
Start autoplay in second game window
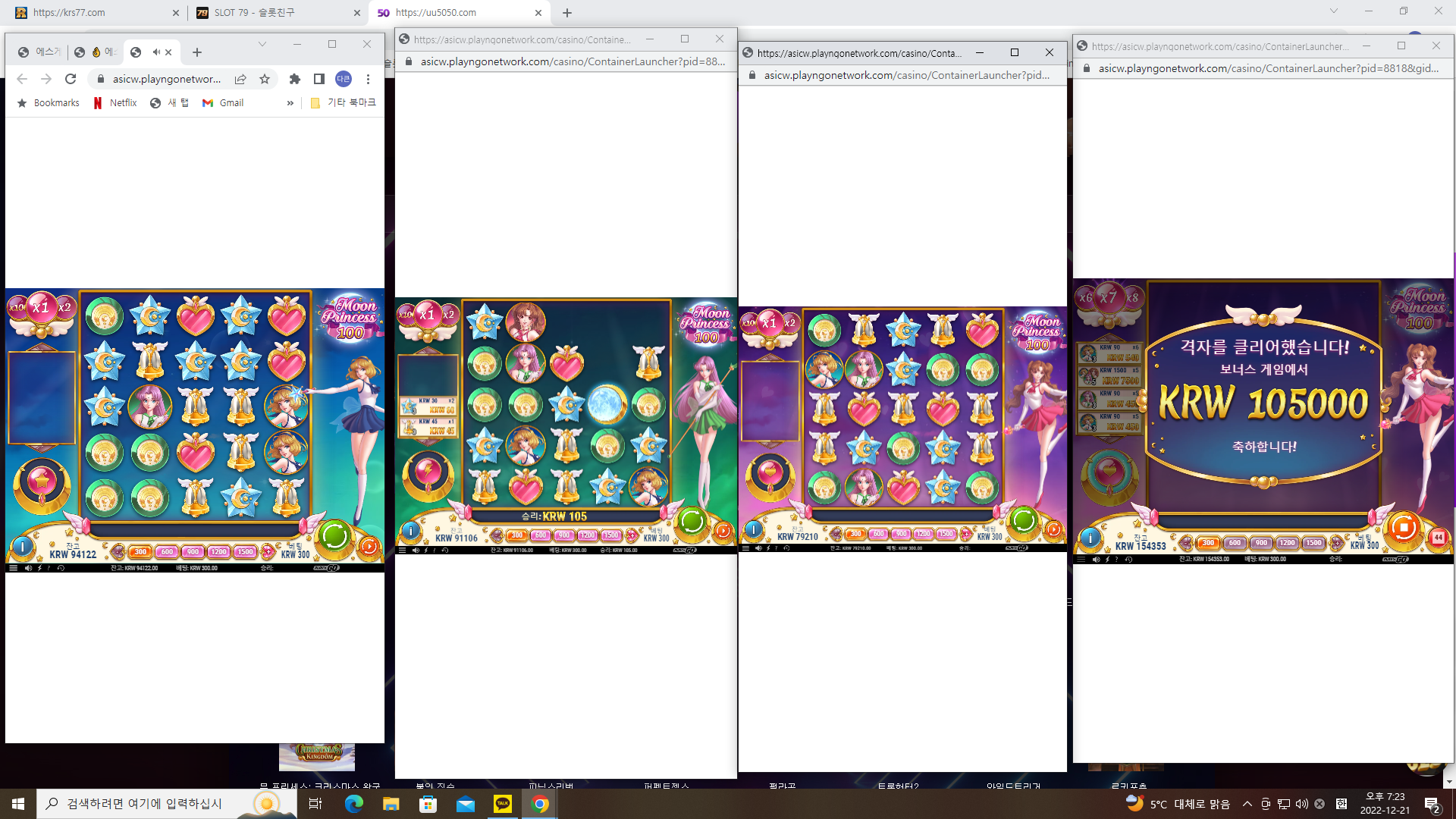[x=723, y=531]
